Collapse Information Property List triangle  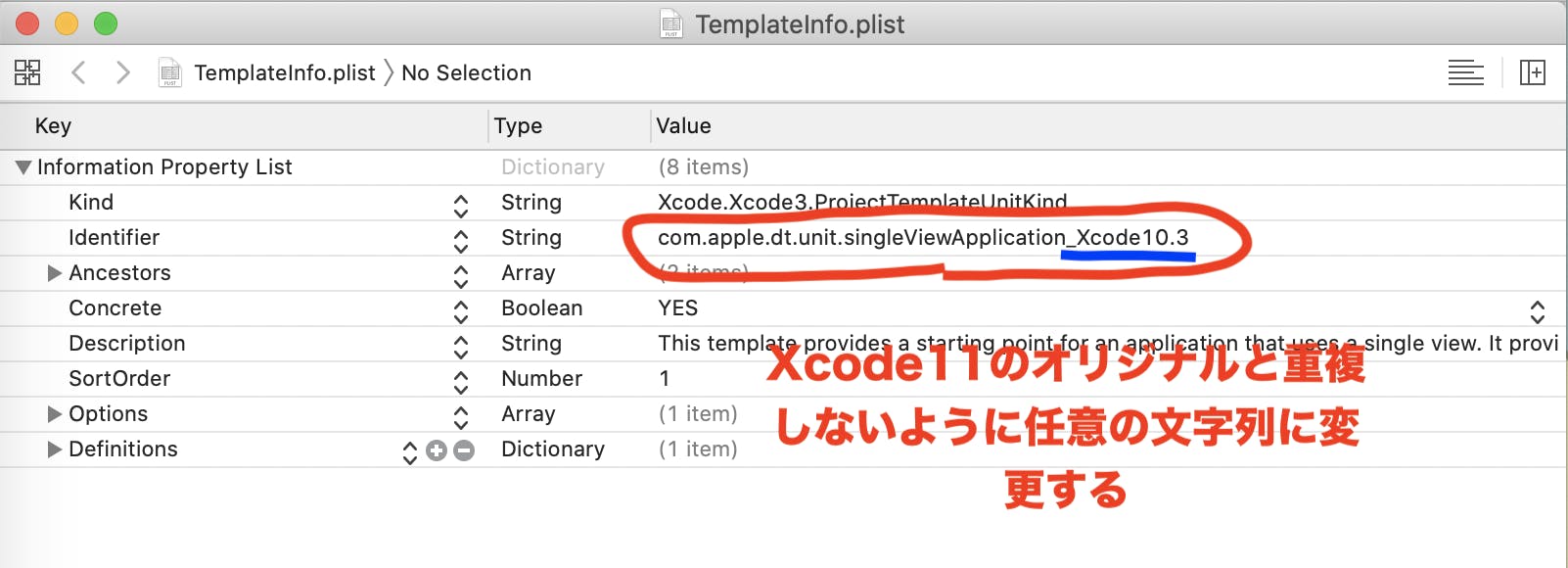23,167
